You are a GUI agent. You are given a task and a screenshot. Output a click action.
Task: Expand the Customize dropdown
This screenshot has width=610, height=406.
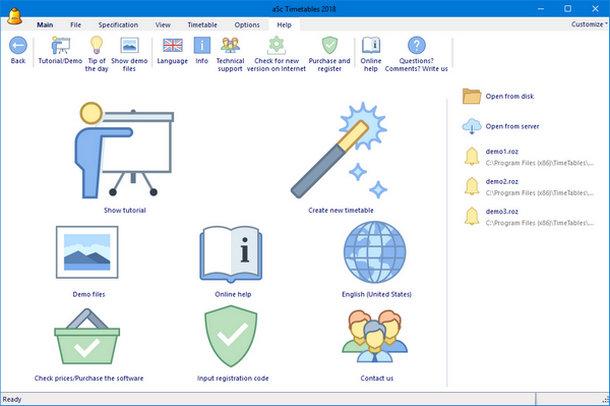click(x=589, y=24)
